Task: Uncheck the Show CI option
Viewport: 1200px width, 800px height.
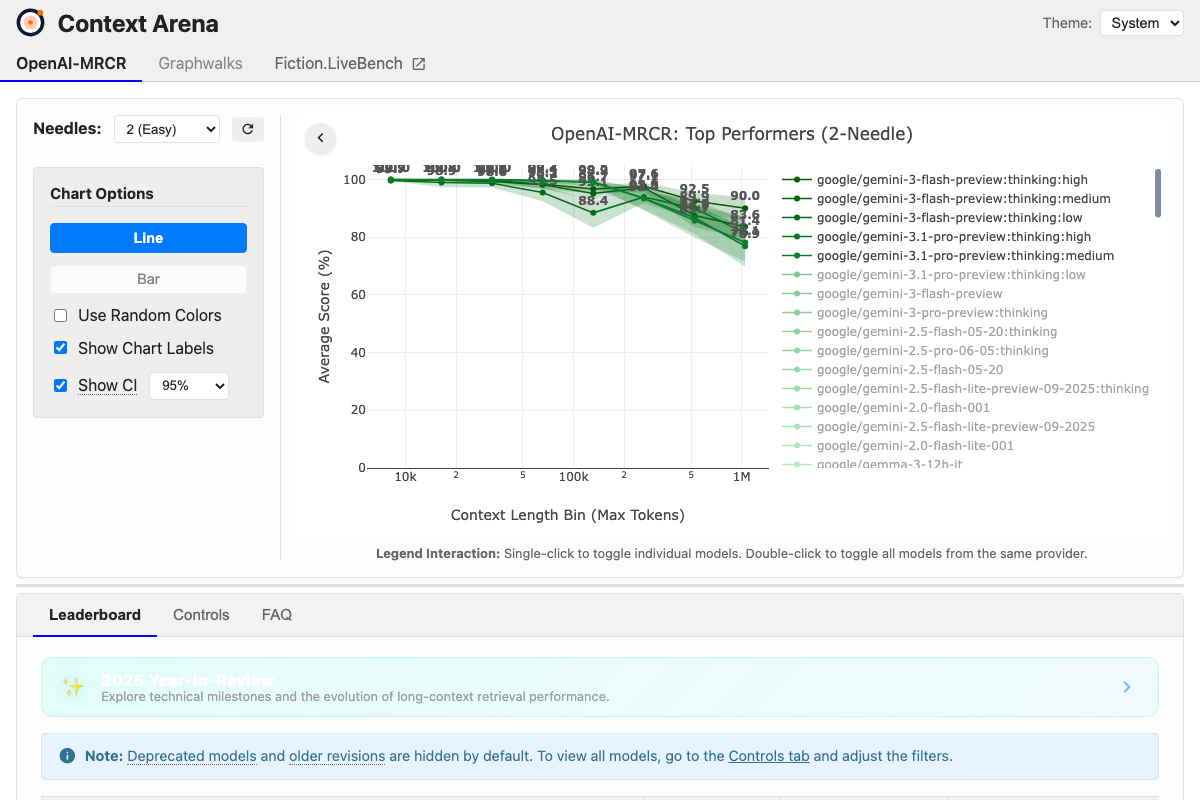Action: click(60, 385)
